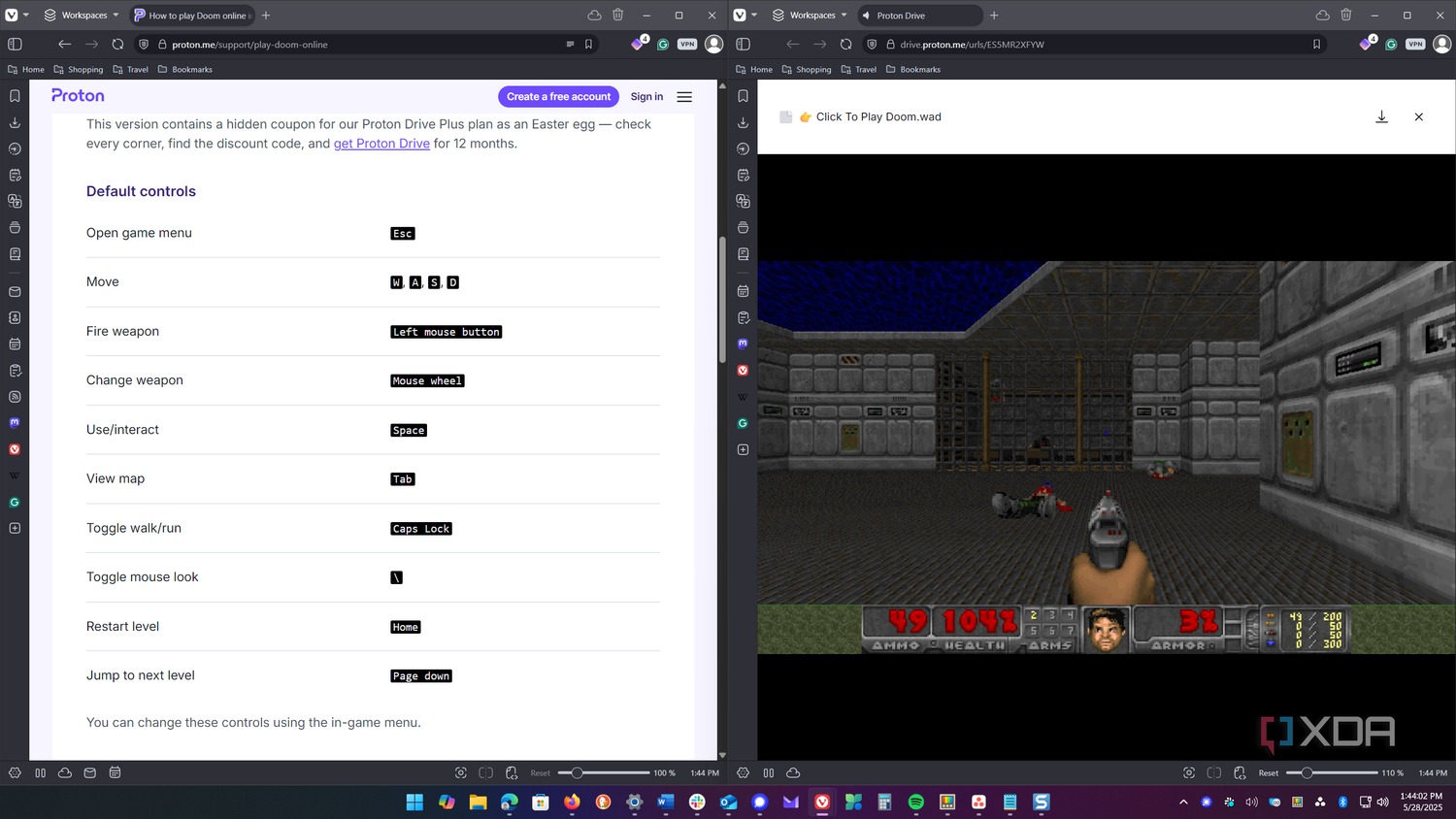1456x819 pixels.
Task: Toggle tracker blocker shield in left address bar
Action: pyautogui.click(x=144, y=44)
